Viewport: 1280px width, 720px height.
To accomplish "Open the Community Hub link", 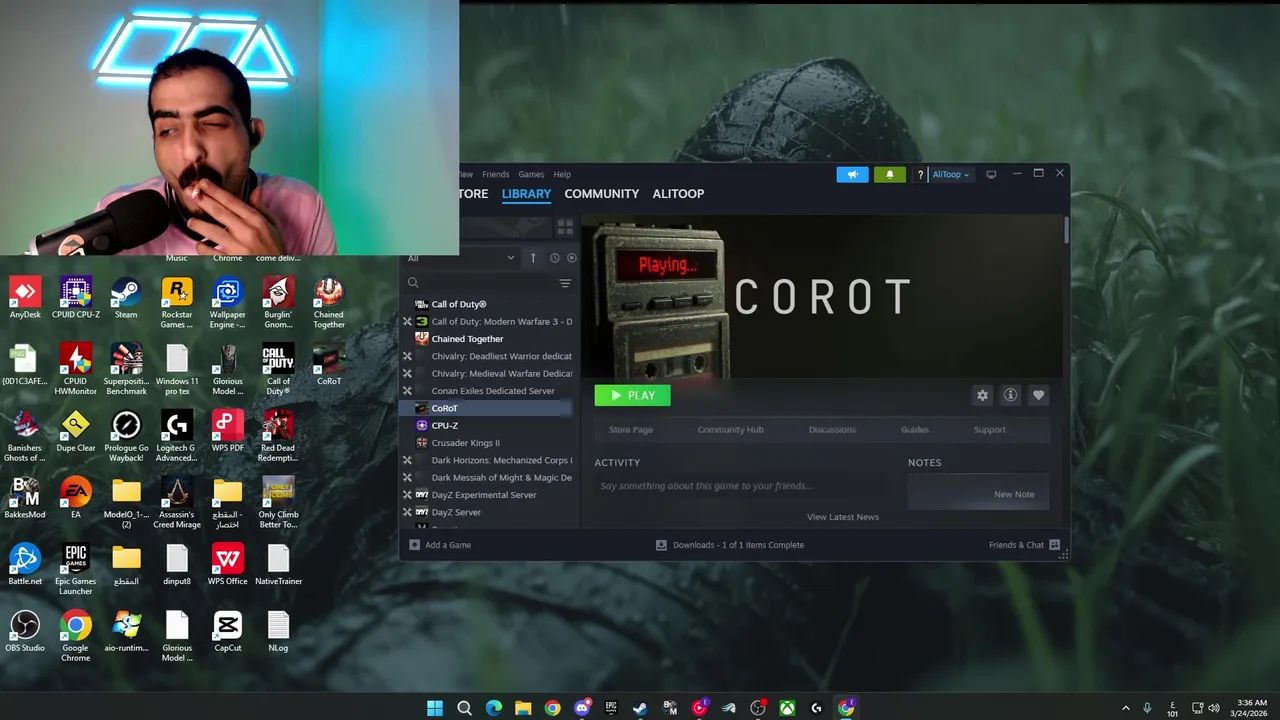I will coord(730,430).
